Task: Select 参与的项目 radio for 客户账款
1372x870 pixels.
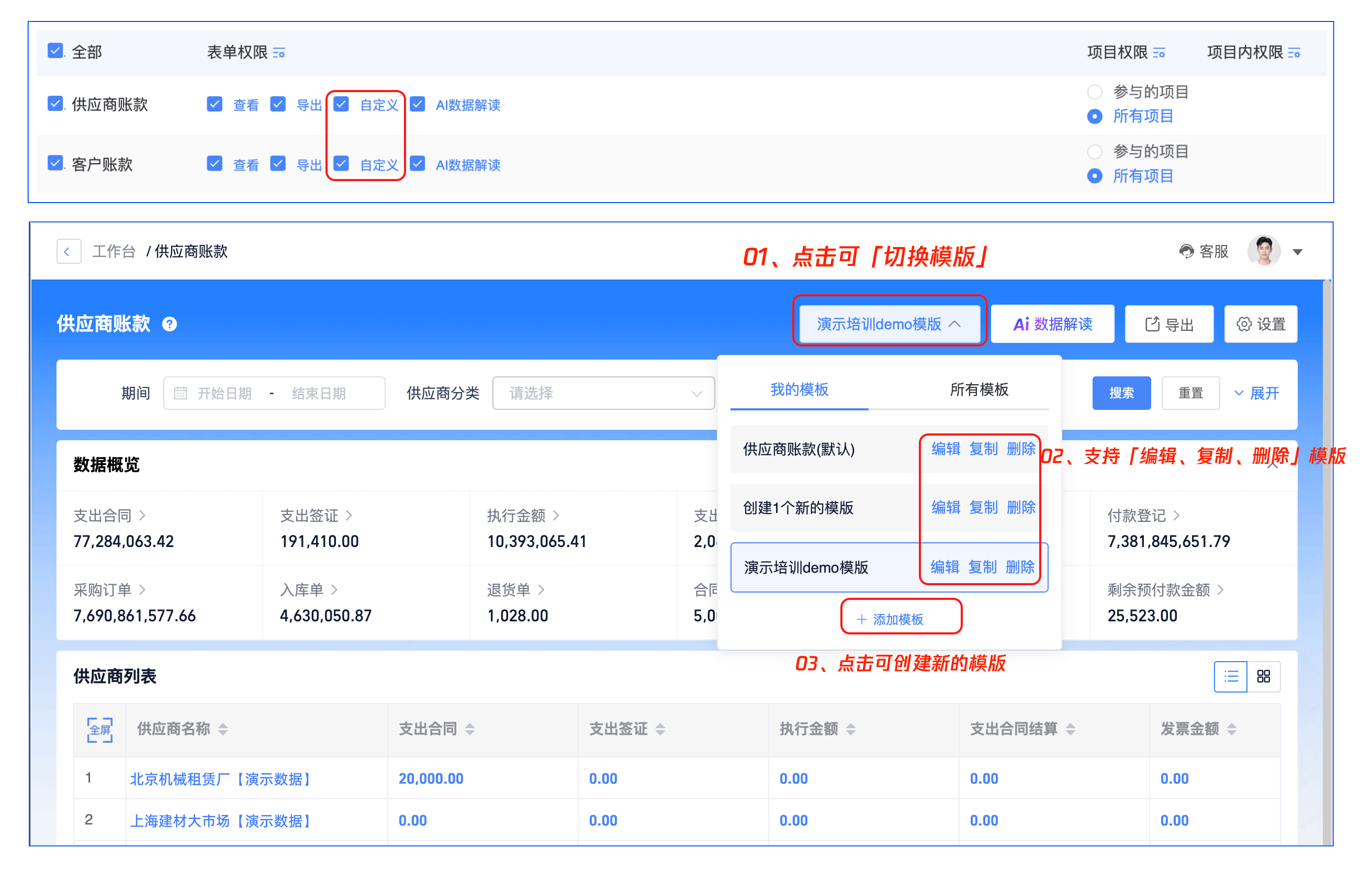Action: (x=1094, y=152)
